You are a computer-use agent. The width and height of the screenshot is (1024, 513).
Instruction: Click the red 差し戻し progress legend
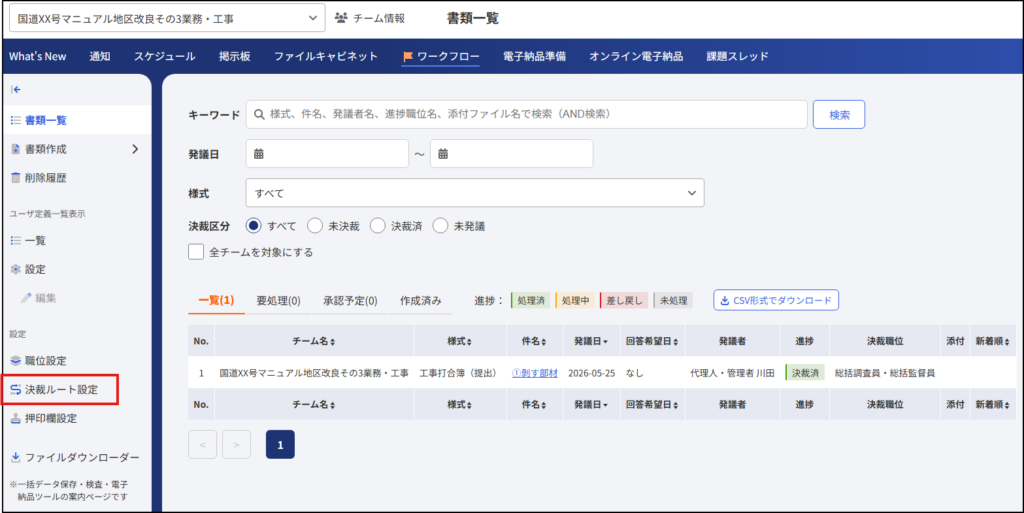click(624, 301)
